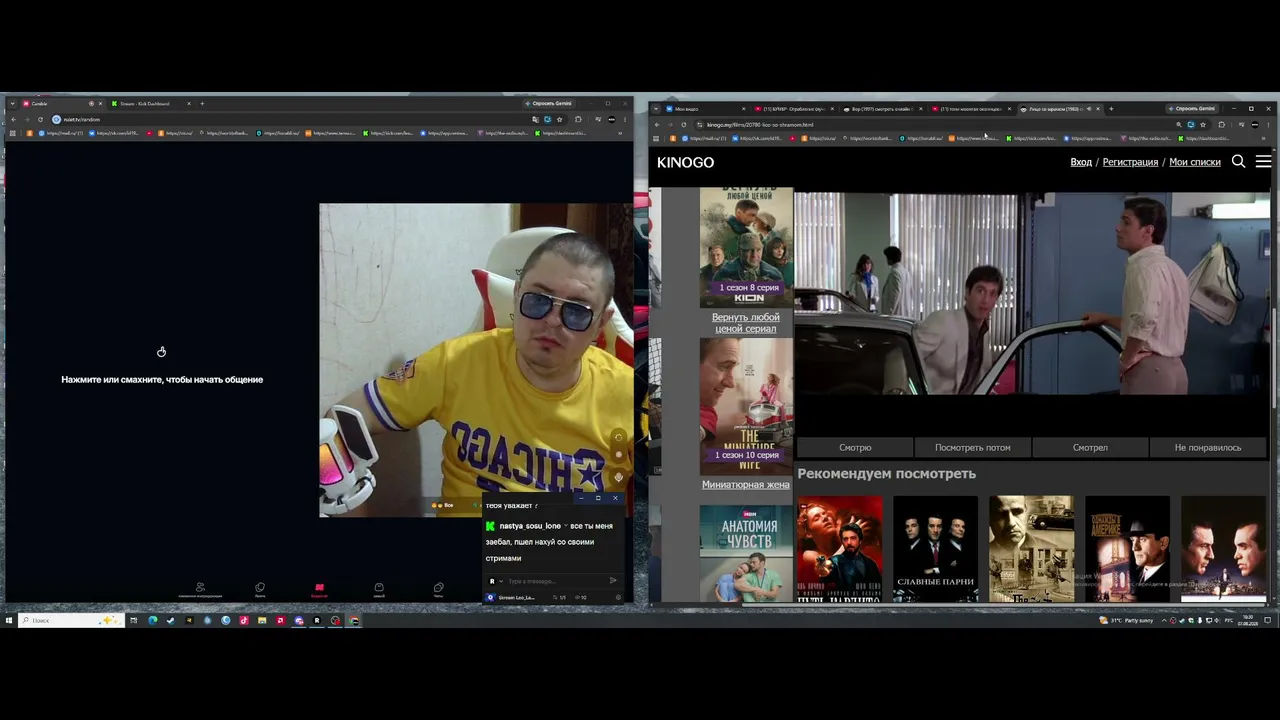Mark the film as Смотрел

pos(1090,448)
